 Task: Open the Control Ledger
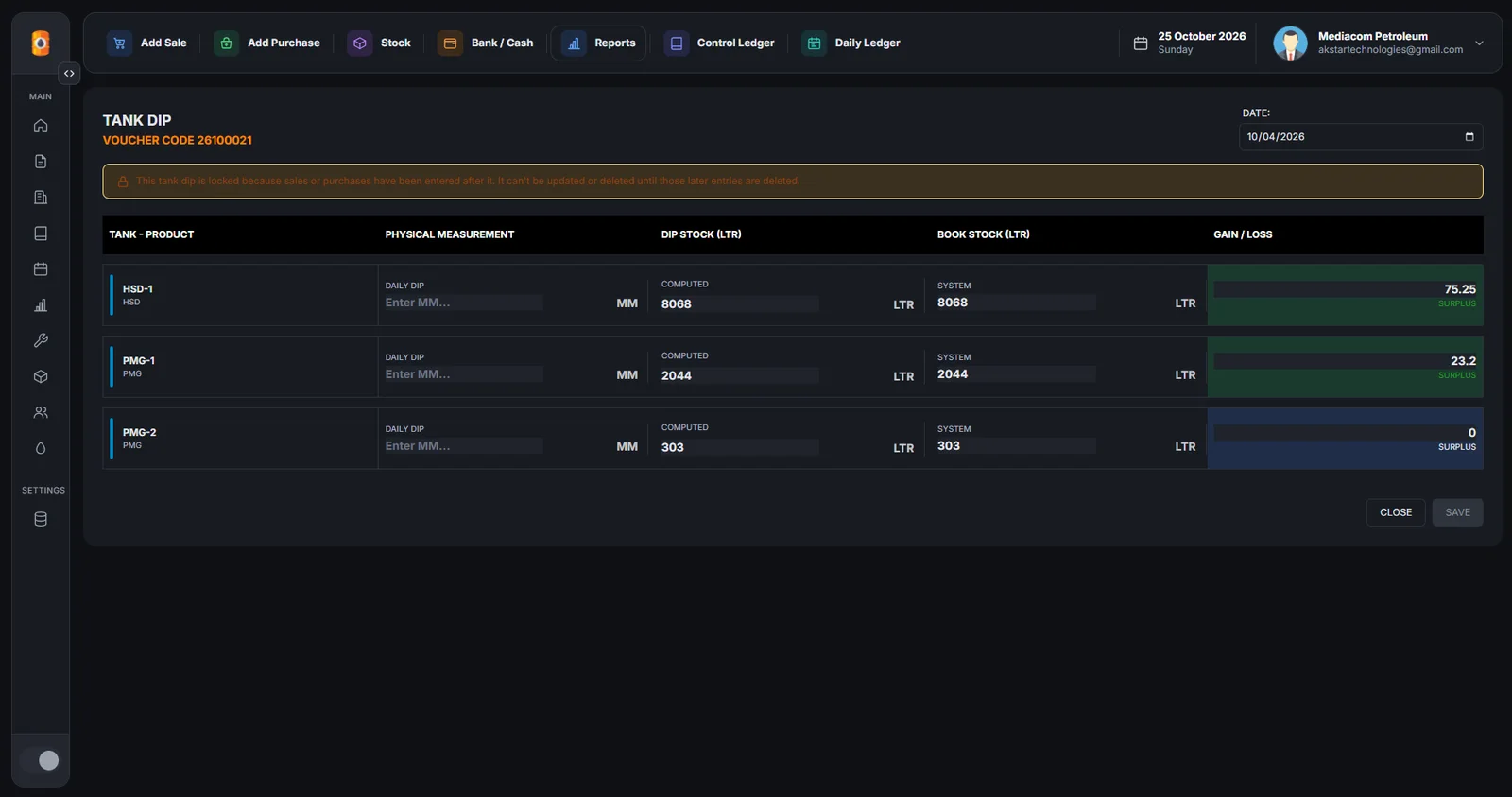tap(719, 43)
